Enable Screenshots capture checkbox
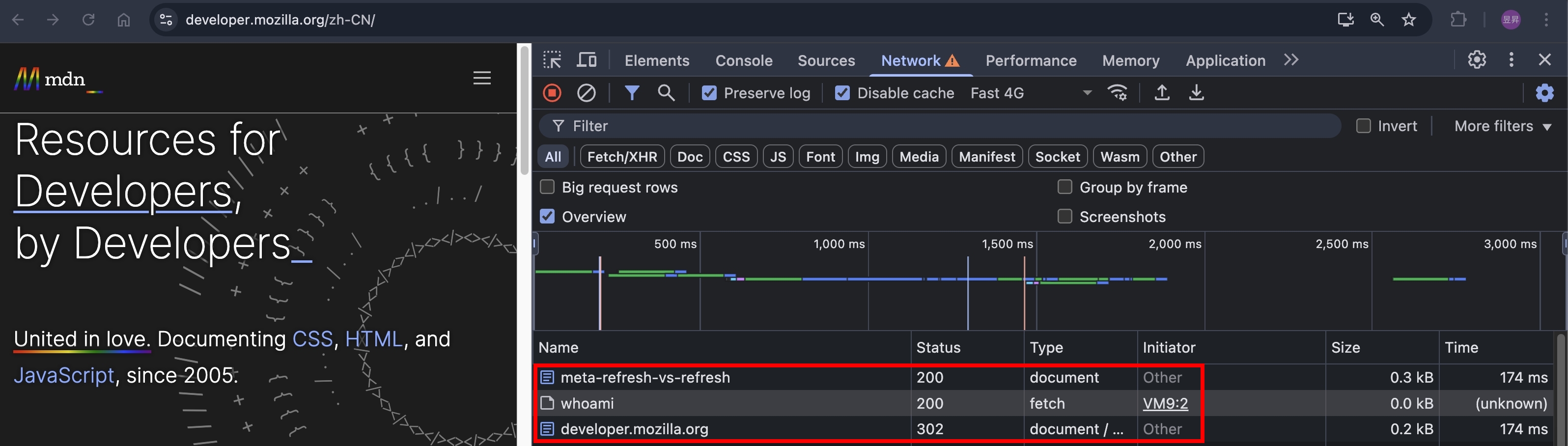 tap(1064, 217)
